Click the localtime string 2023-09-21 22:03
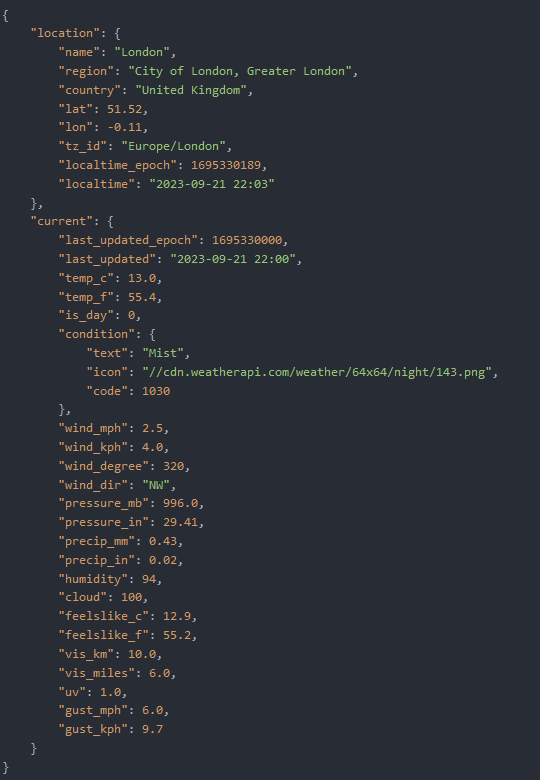 212,184
